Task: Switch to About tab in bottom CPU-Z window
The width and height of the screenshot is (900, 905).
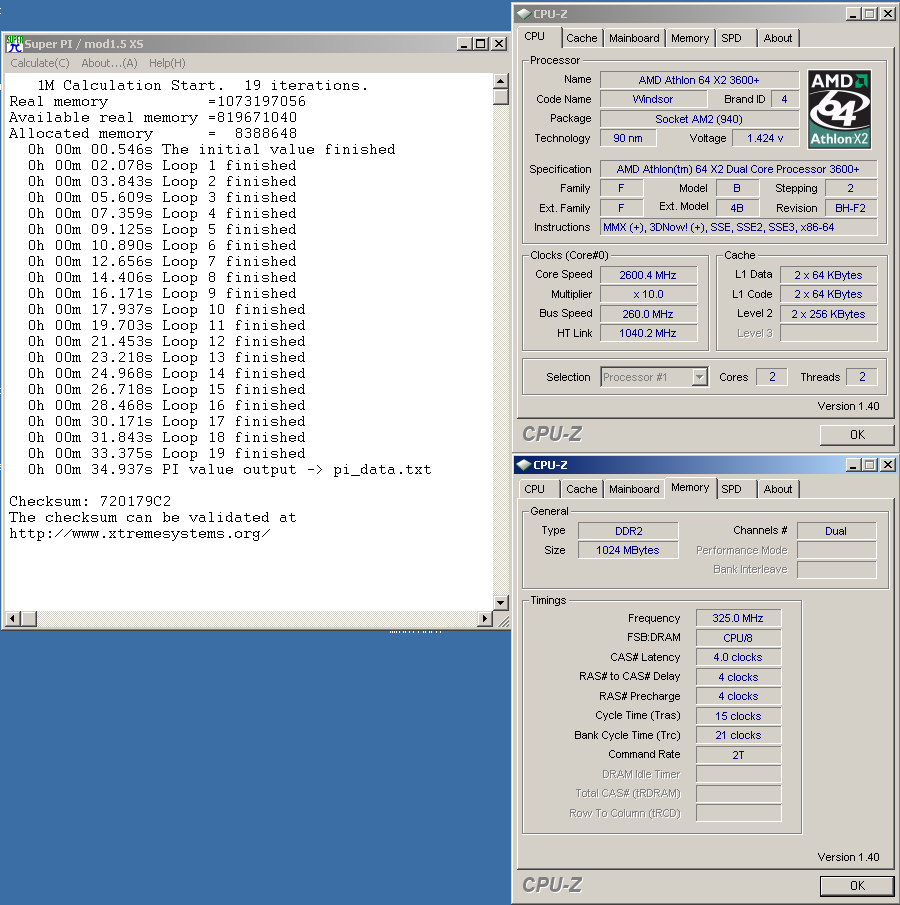Action: [x=778, y=489]
